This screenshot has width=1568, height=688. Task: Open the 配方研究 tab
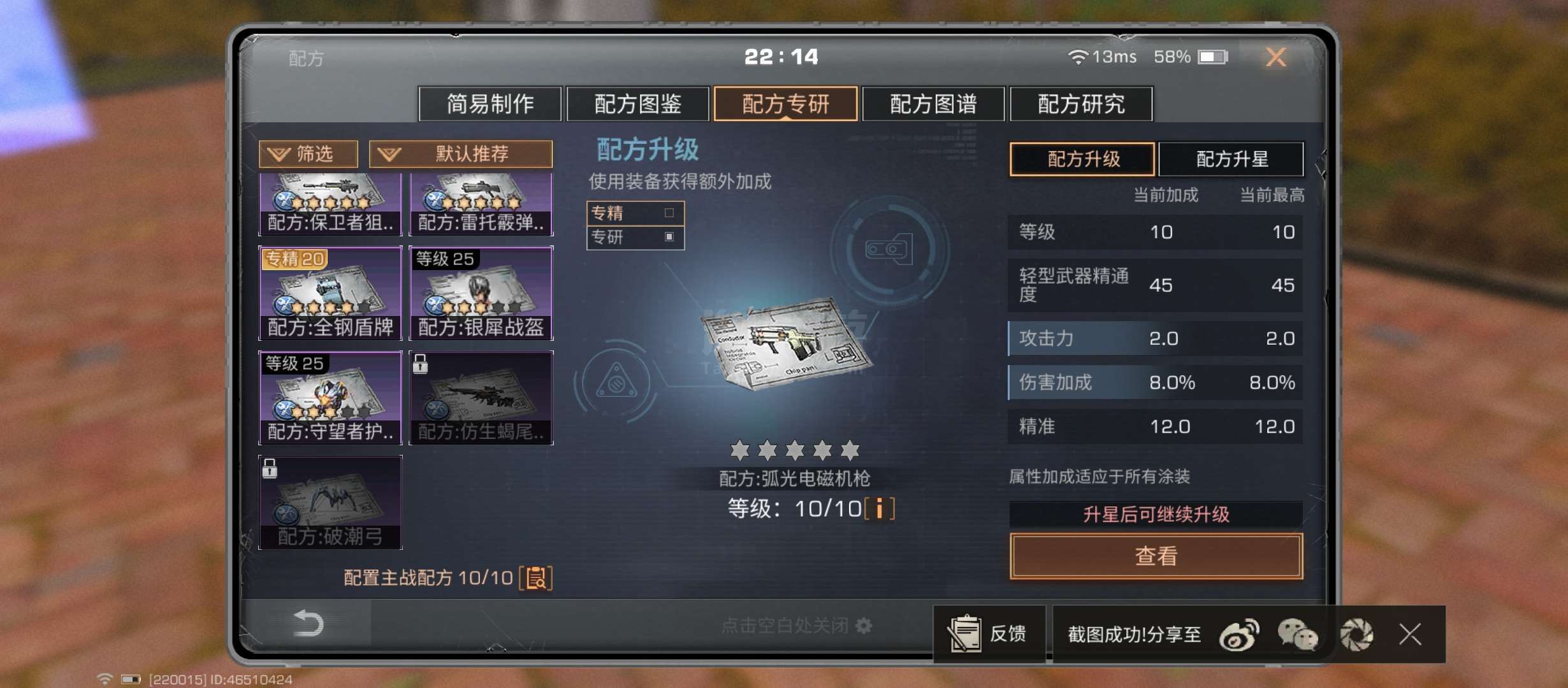tap(1082, 104)
